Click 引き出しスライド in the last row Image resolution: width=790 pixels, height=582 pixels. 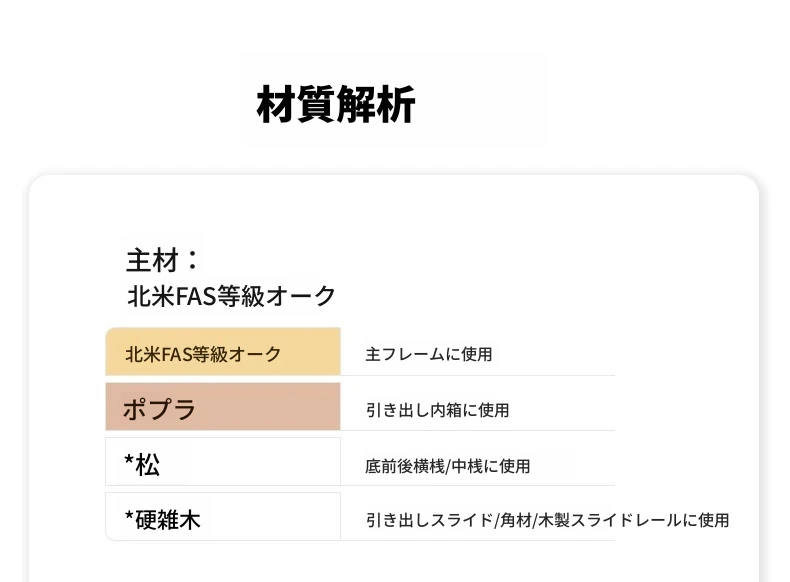tap(429, 520)
